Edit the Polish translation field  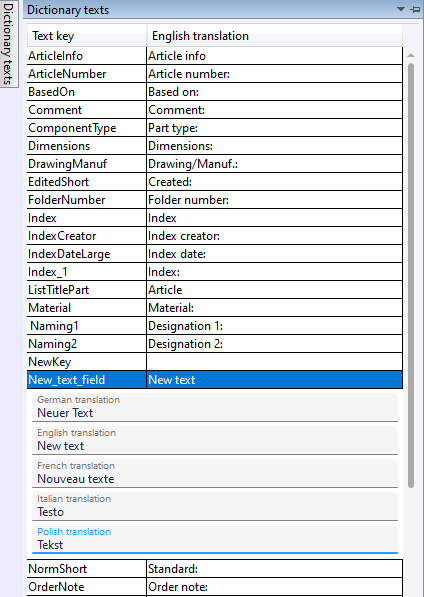[x=215, y=540]
